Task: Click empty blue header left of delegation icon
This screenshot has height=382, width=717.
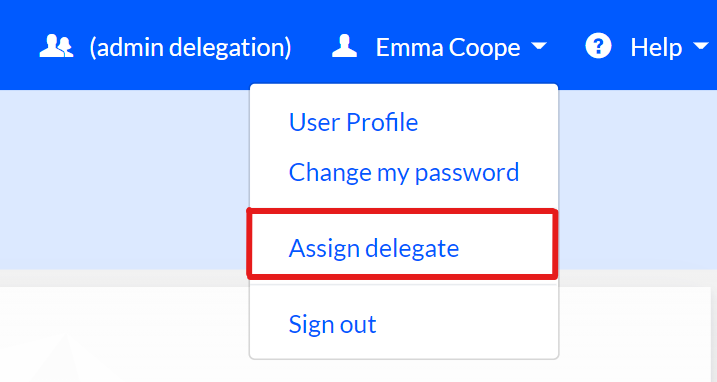Action: pyautogui.click(x=18, y=46)
